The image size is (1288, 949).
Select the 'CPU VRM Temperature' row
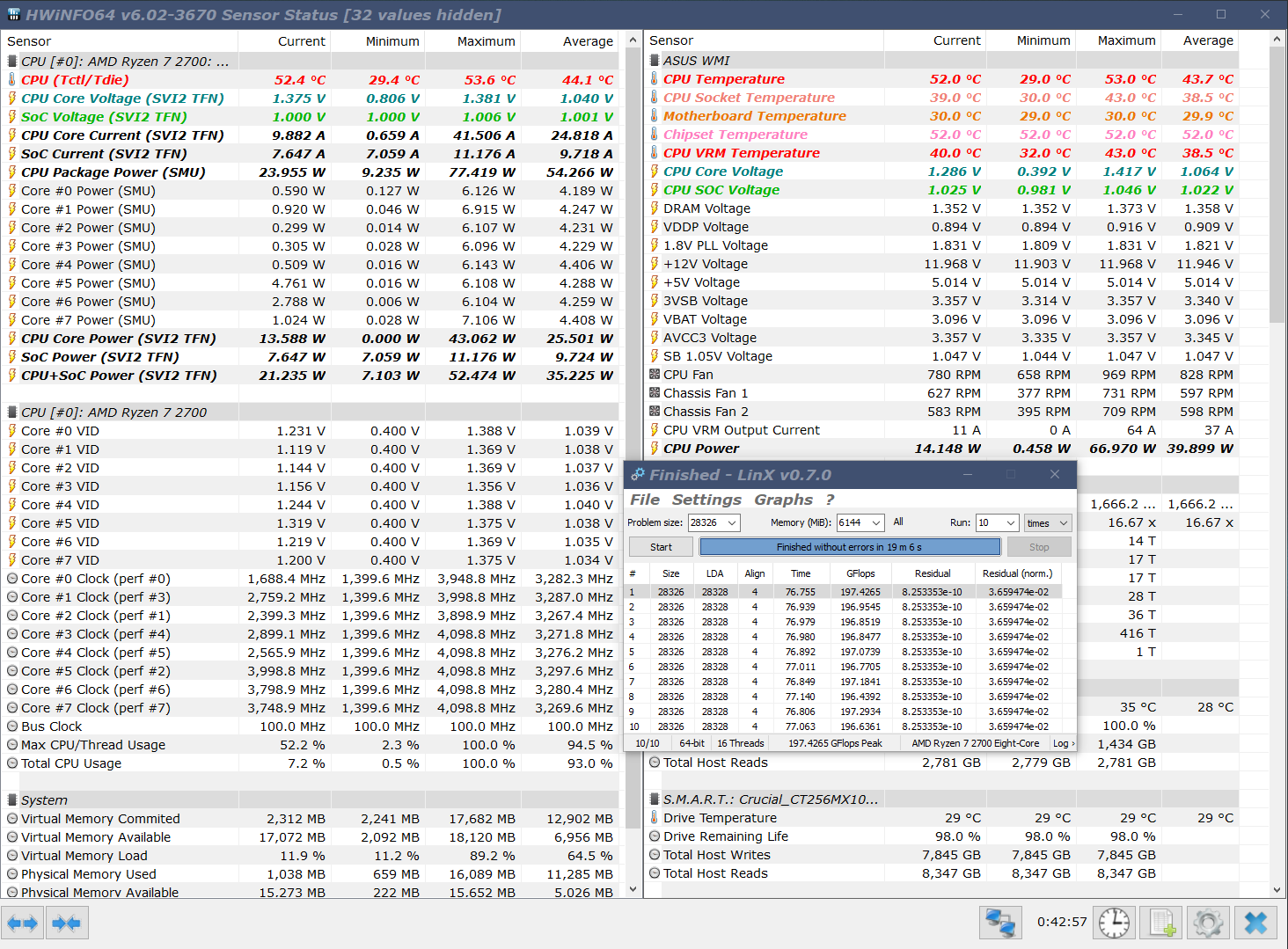point(942,153)
